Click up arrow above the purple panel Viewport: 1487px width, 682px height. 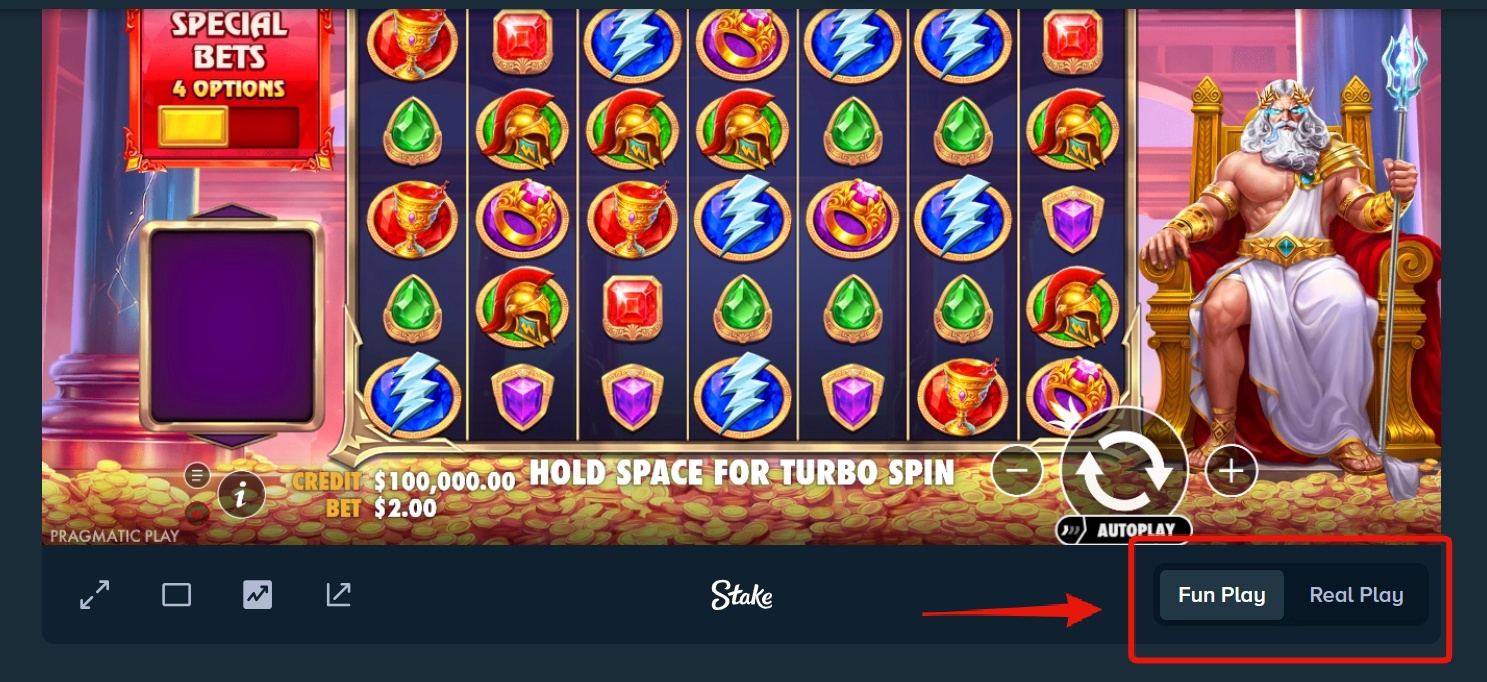[x=232, y=212]
